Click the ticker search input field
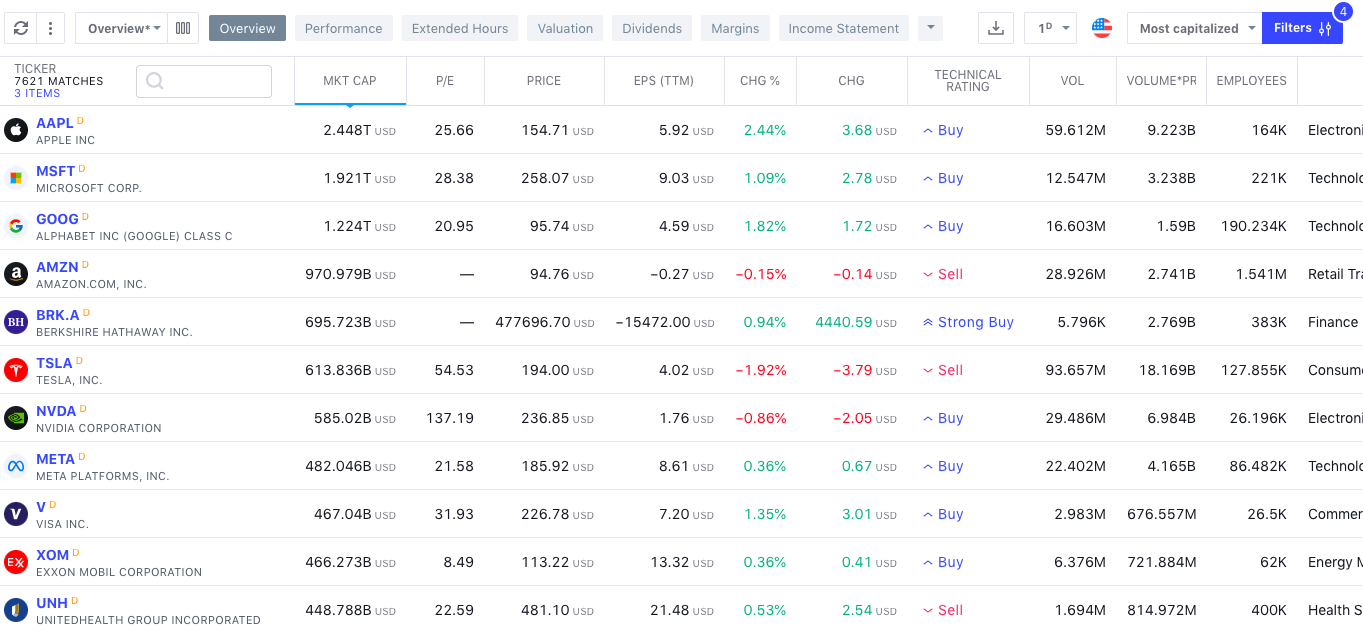This screenshot has height=631, width=1363. coord(204,81)
